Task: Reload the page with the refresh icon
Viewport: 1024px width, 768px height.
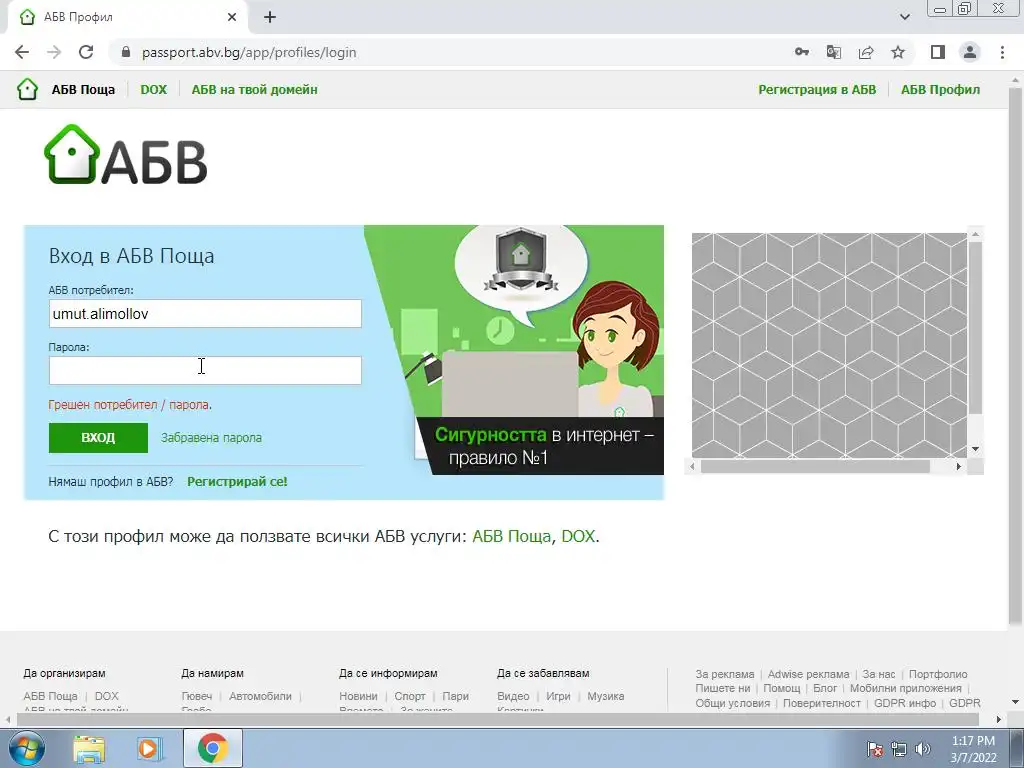Action: [86, 52]
